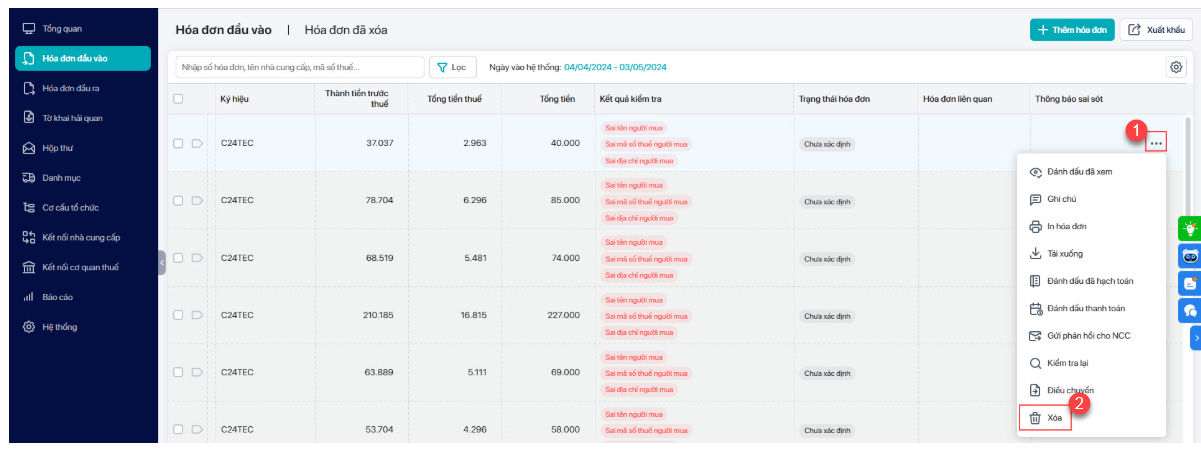Click the Thêm hóa đơn button

coord(1072,30)
